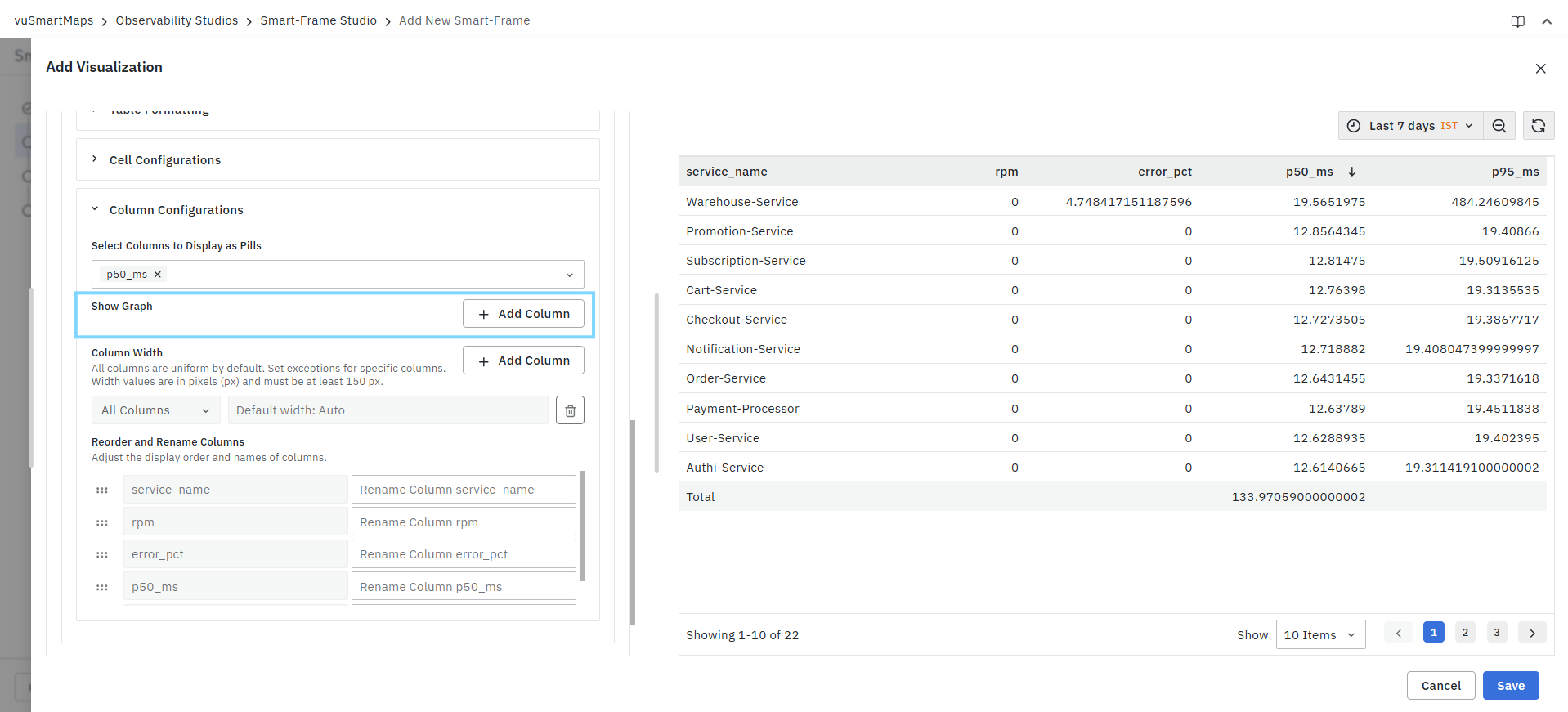This screenshot has width=1568, height=712.
Task: Grab the drag handle for service_name row
Action: (102, 490)
